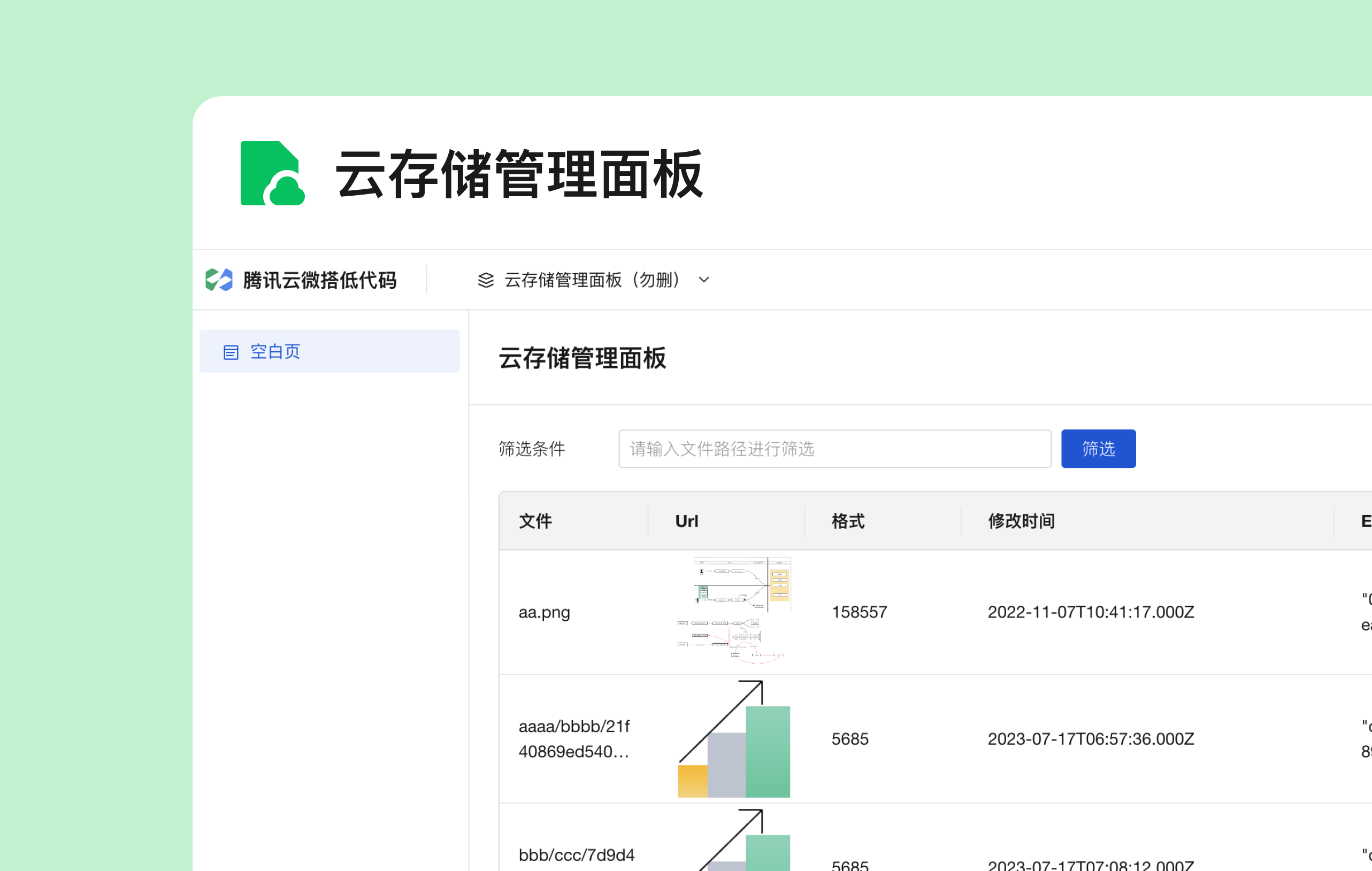Click the timestamp 2023-07-17T06:57:36.000Z
The height and width of the screenshot is (871, 1372).
(x=1091, y=739)
